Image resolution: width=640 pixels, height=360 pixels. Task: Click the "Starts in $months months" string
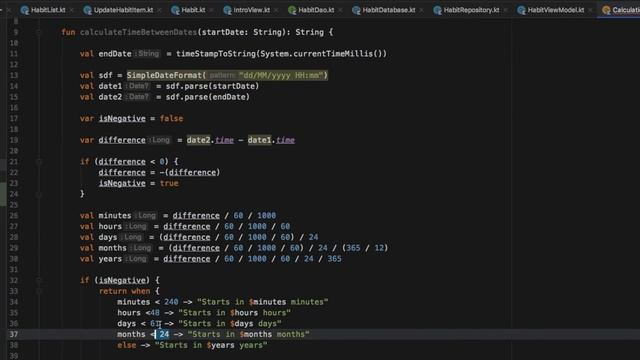(249, 334)
